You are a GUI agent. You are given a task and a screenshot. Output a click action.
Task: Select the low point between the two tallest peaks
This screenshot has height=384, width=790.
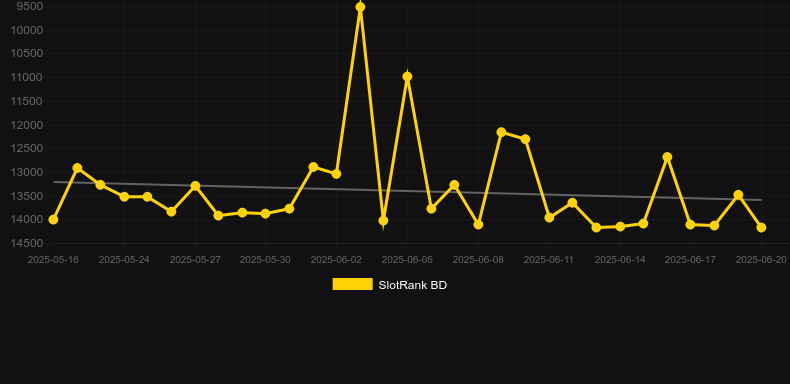tap(383, 221)
